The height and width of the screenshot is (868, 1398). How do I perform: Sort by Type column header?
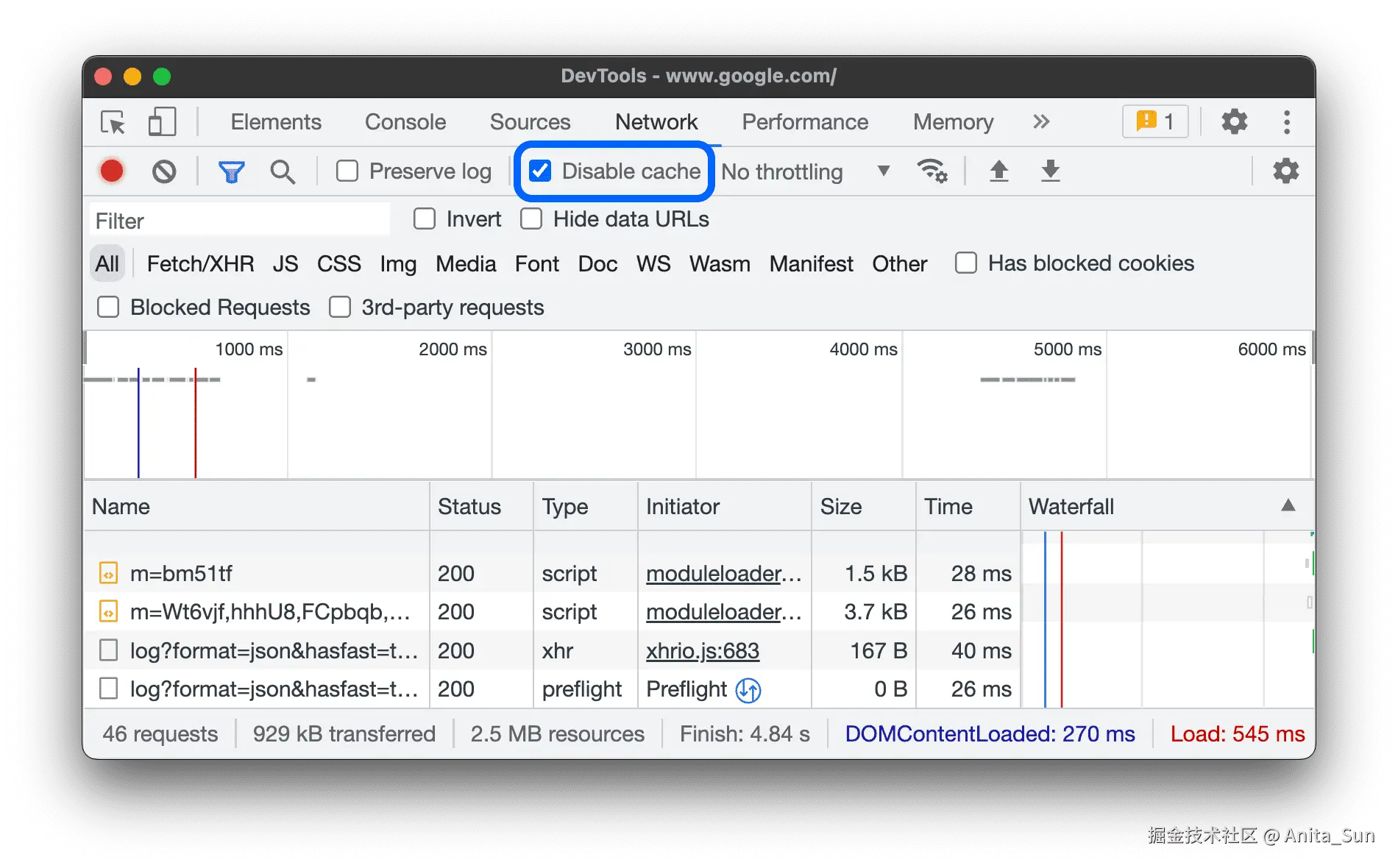point(586,506)
